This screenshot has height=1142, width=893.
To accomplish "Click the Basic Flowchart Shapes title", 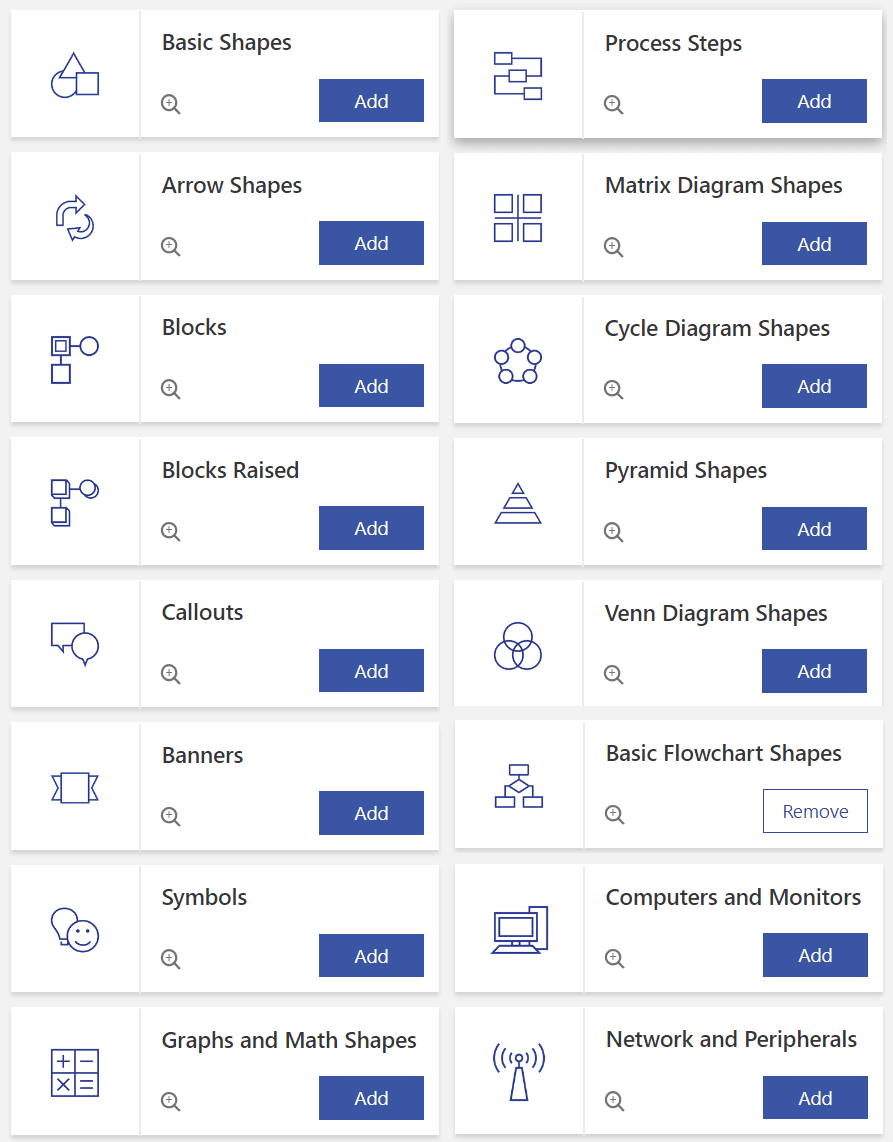I will pyautogui.click(x=724, y=754).
